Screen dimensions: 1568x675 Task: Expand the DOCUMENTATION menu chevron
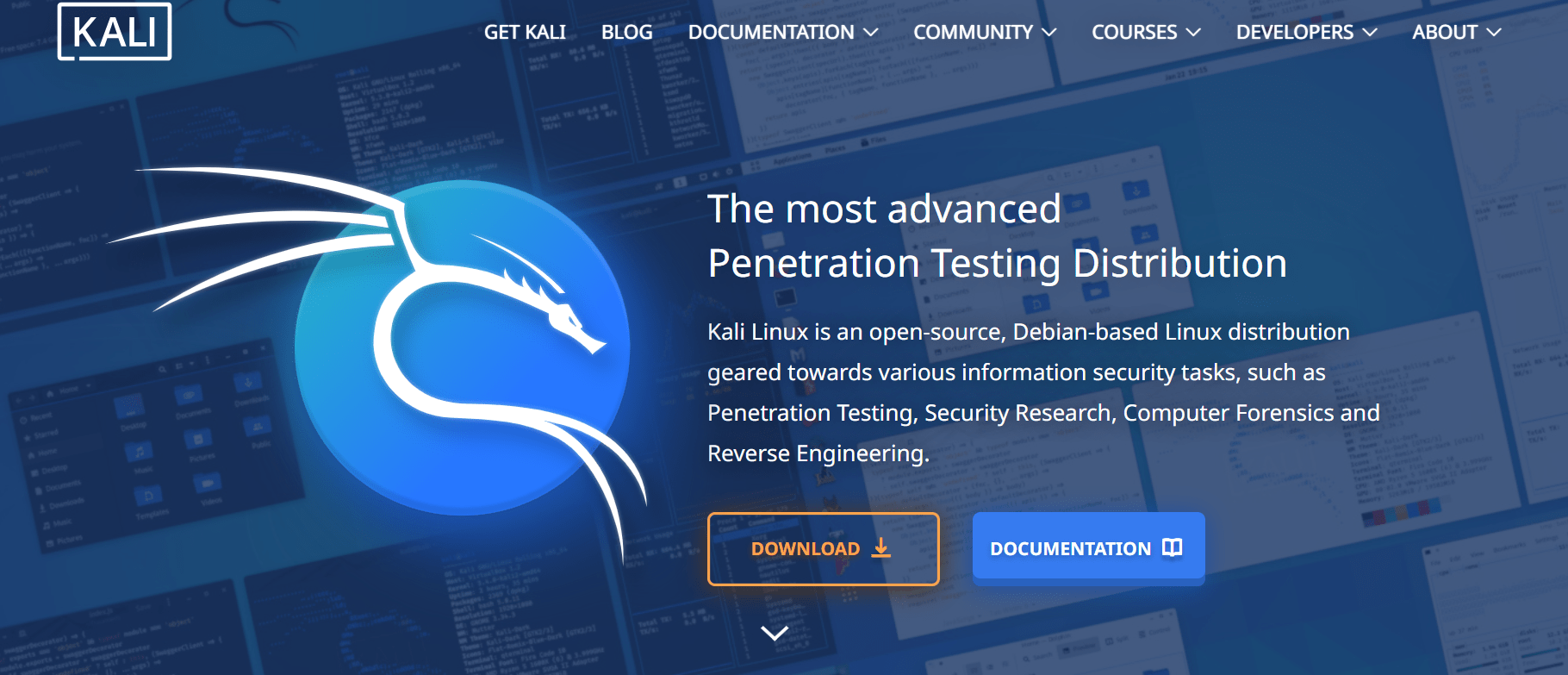coord(871,33)
